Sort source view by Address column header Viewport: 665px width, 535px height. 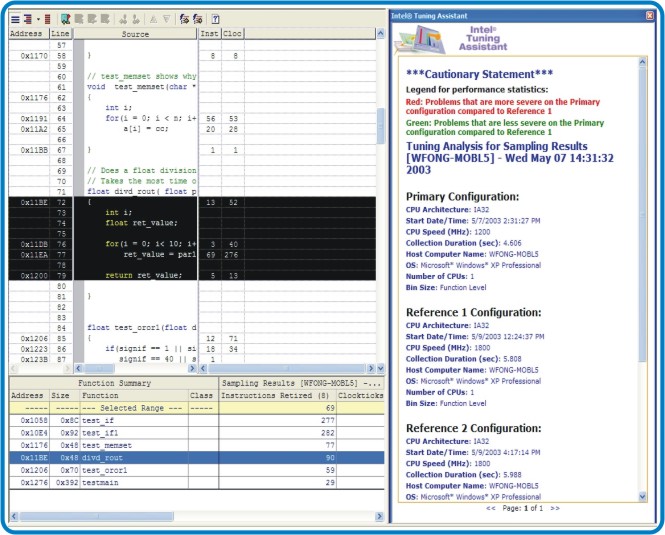29,34
